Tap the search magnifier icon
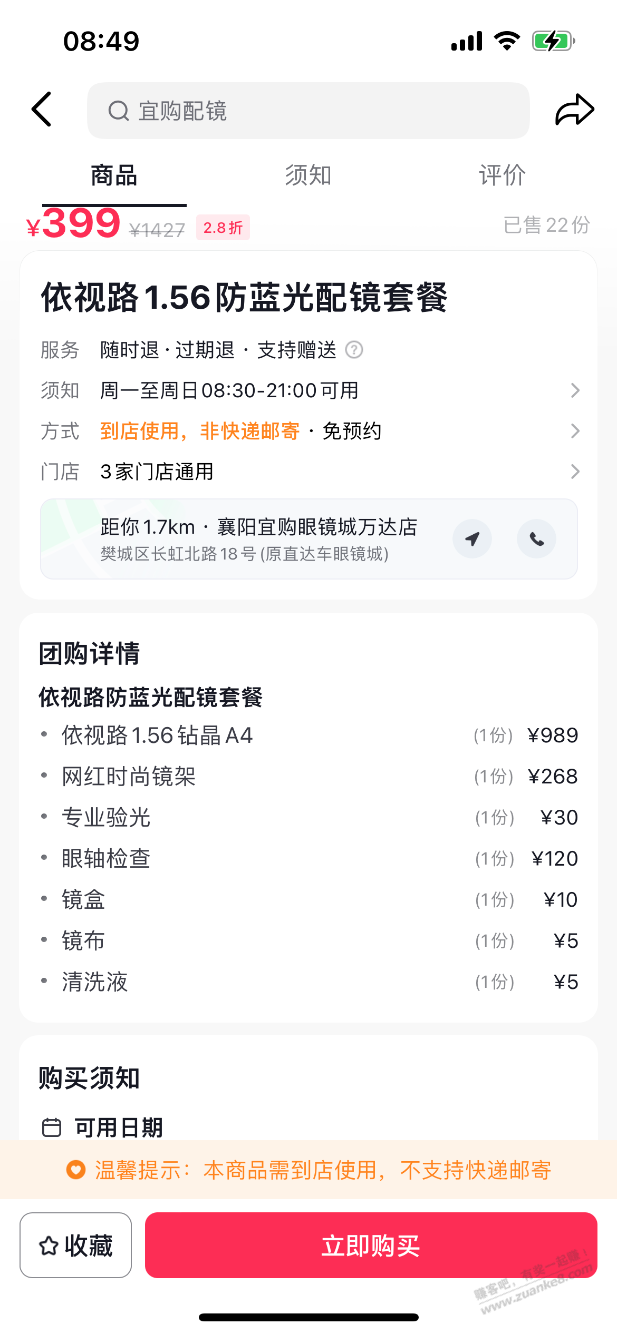The width and height of the screenshot is (617, 1334). [x=118, y=111]
